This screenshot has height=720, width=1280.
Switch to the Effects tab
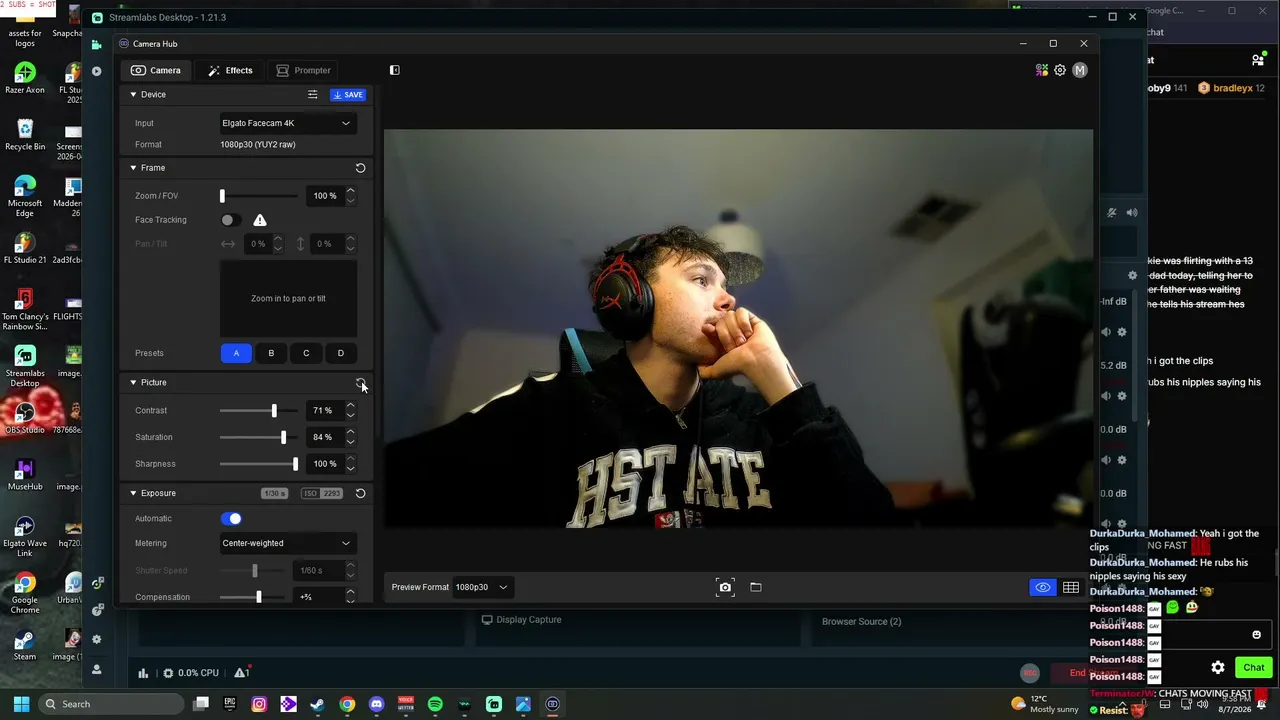click(230, 70)
